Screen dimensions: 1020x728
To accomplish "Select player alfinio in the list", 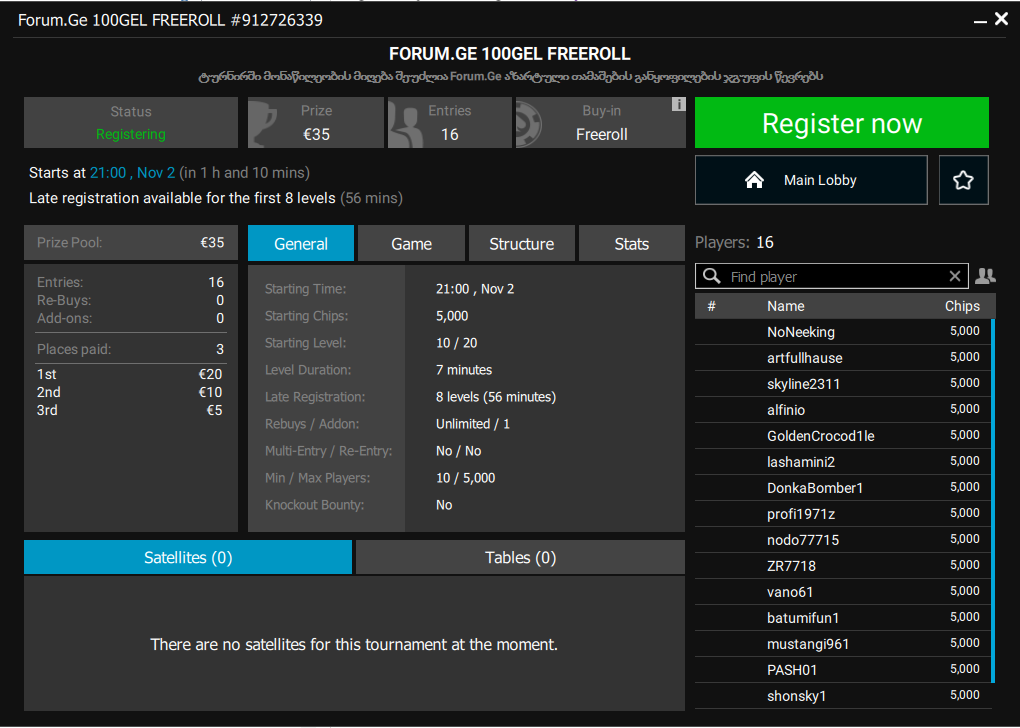I will pos(842,410).
